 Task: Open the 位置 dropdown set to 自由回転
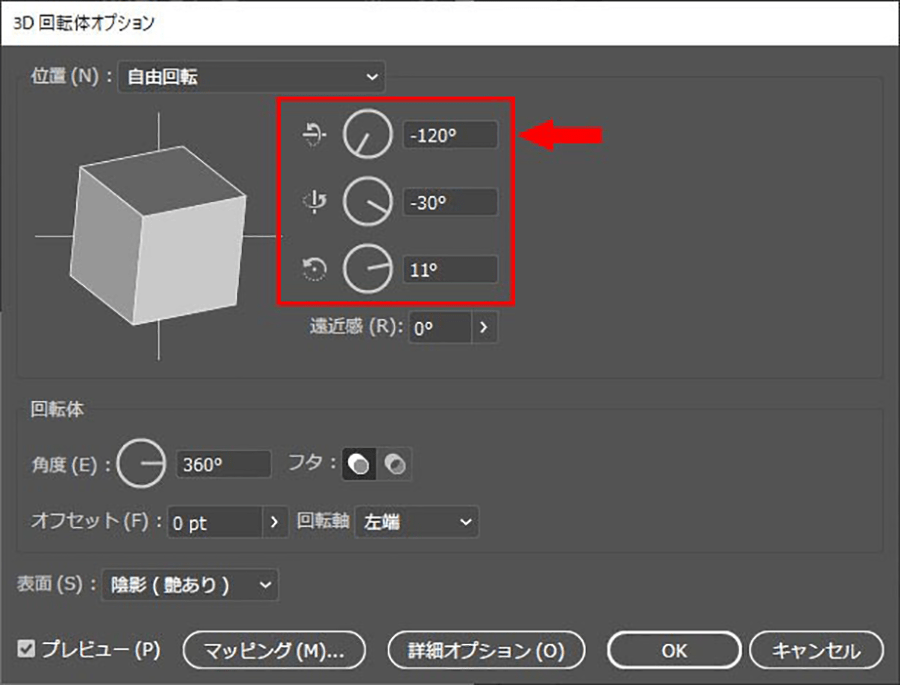click(x=251, y=76)
